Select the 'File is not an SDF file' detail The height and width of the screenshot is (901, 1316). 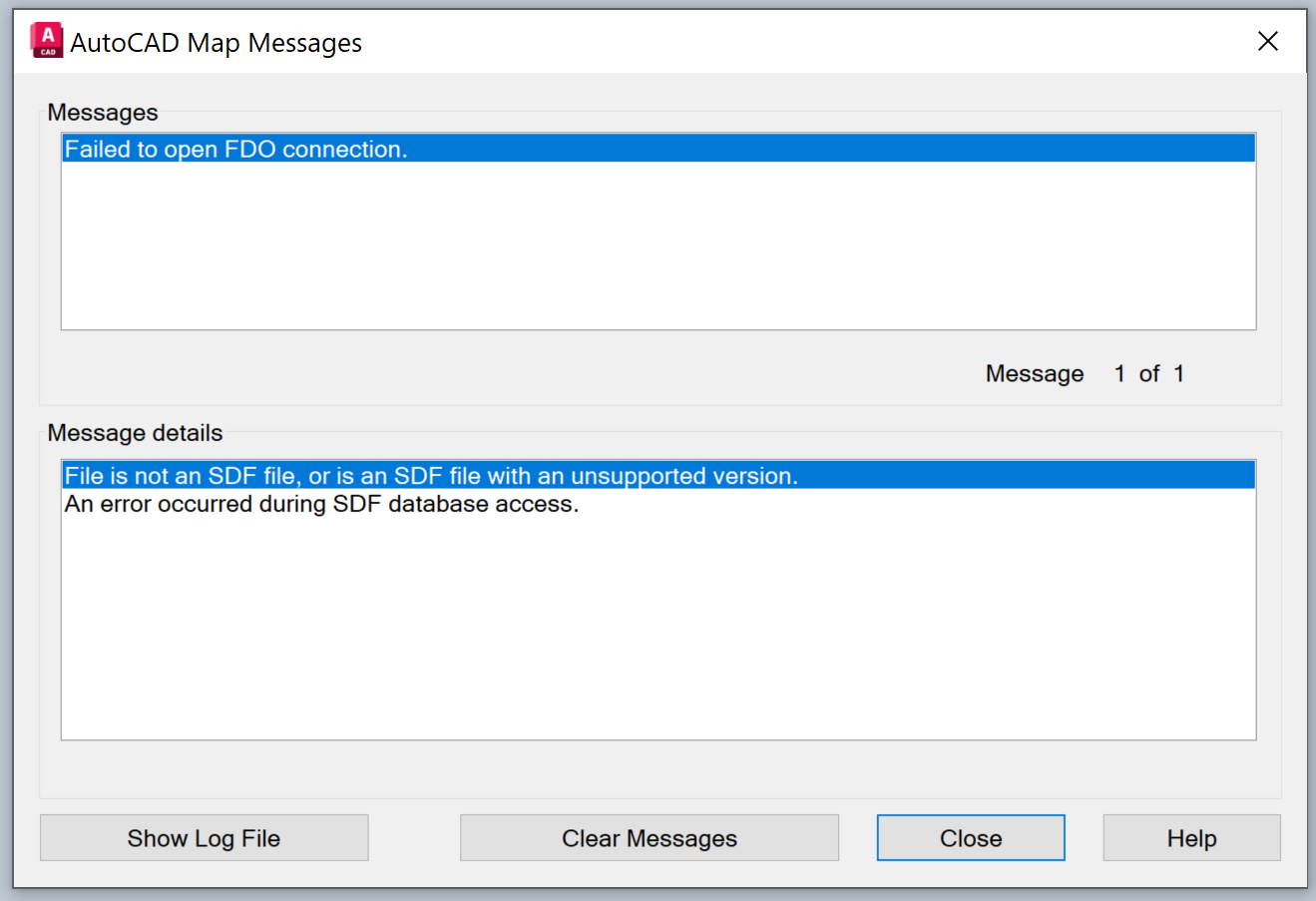tap(429, 475)
